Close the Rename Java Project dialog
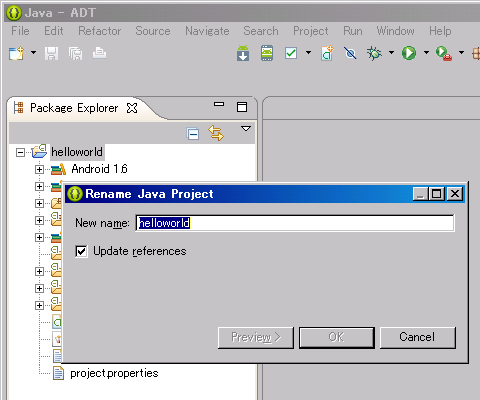The image size is (480, 400). click(x=455, y=194)
